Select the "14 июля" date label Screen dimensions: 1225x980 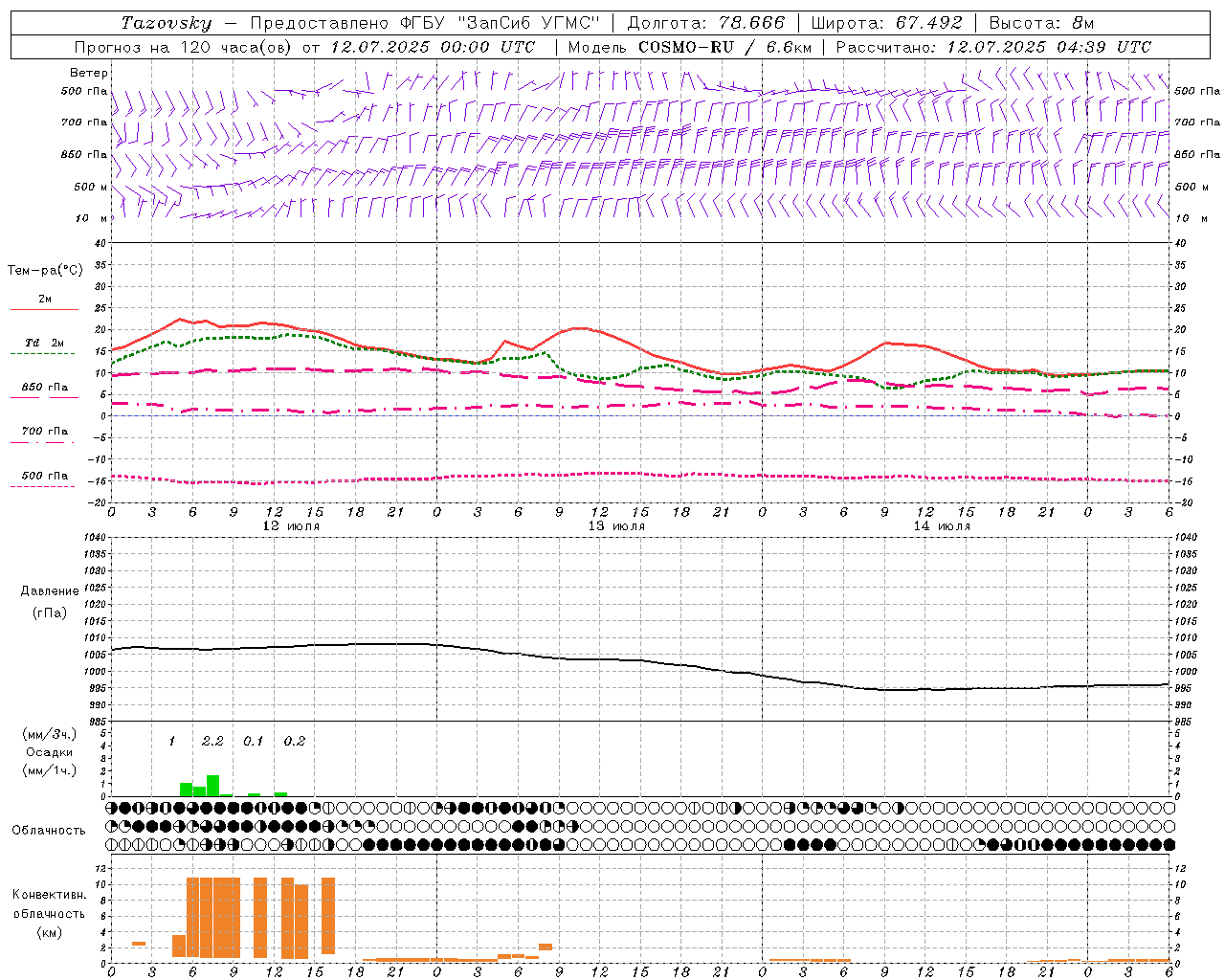(x=942, y=525)
